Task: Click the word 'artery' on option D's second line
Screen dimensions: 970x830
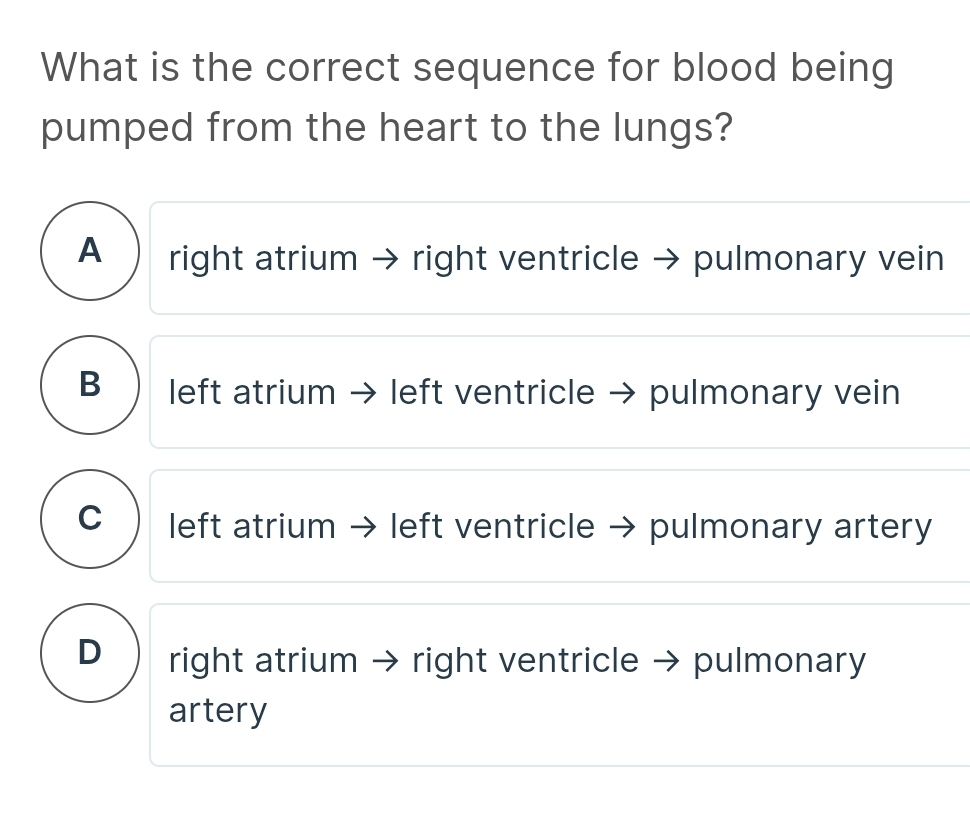Action: 218,712
